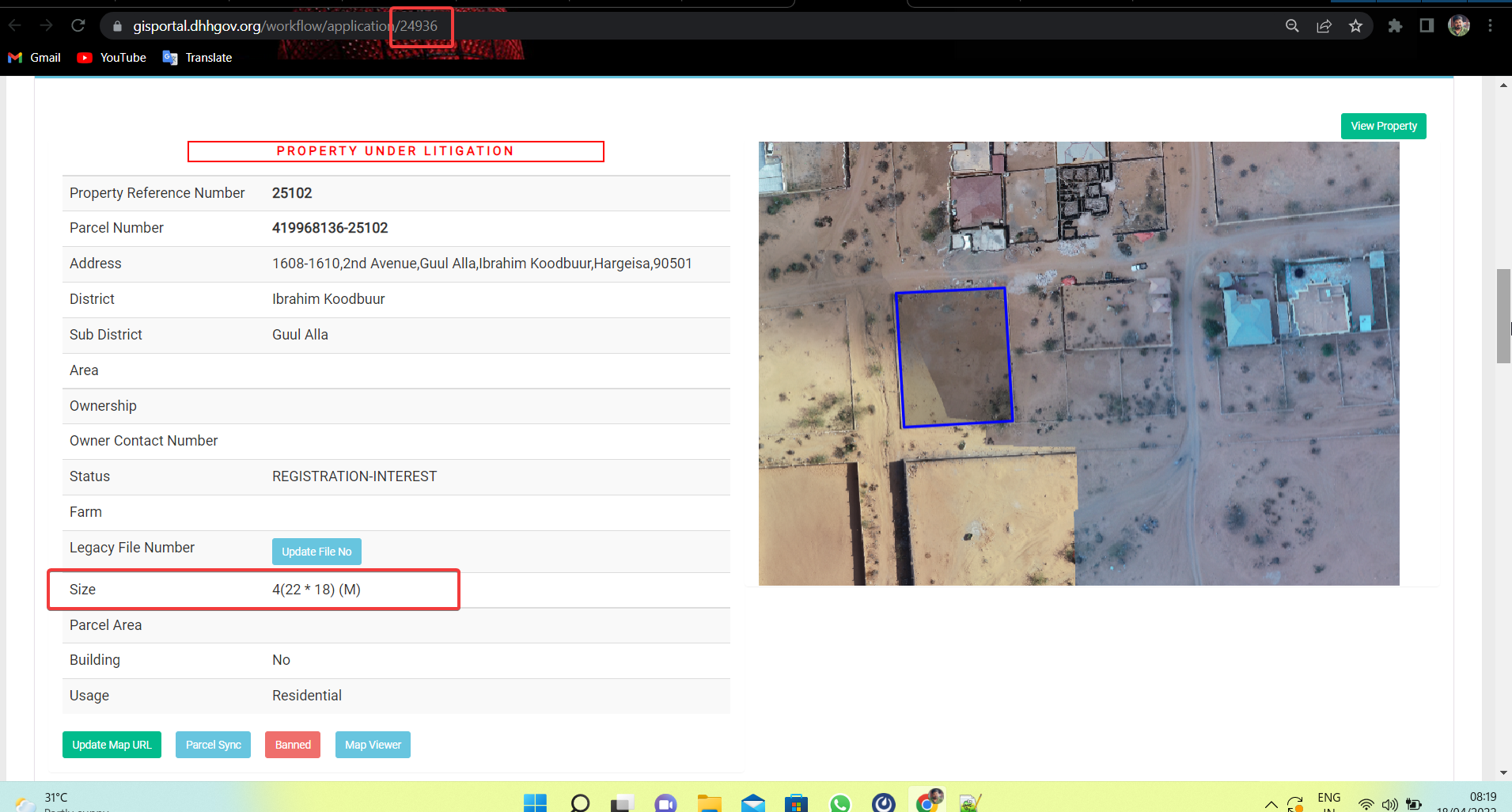Image resolution: width=1512 pixels, height=812 pixels.
Task: Open the View Property button
Action: coord(1383,126)
